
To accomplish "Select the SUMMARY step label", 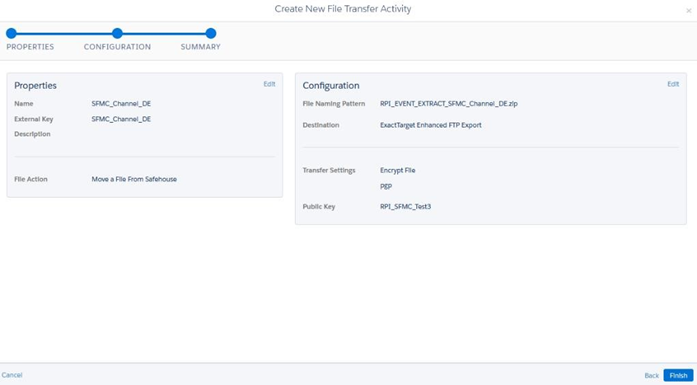I will coord(200,47).
